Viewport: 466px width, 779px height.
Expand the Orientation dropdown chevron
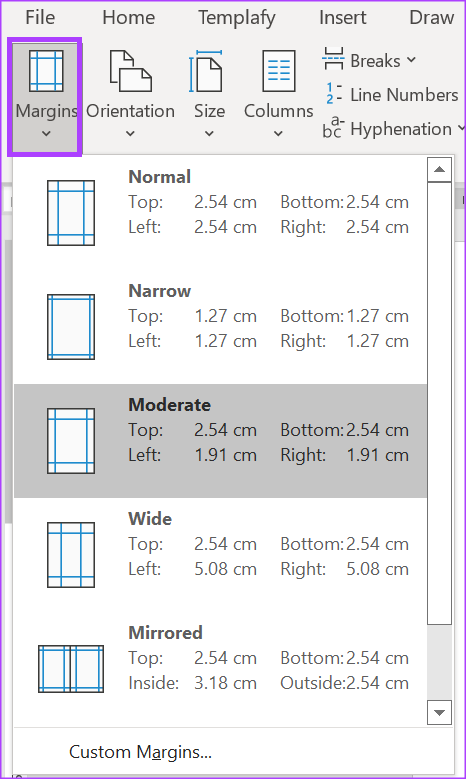(130, 133)
